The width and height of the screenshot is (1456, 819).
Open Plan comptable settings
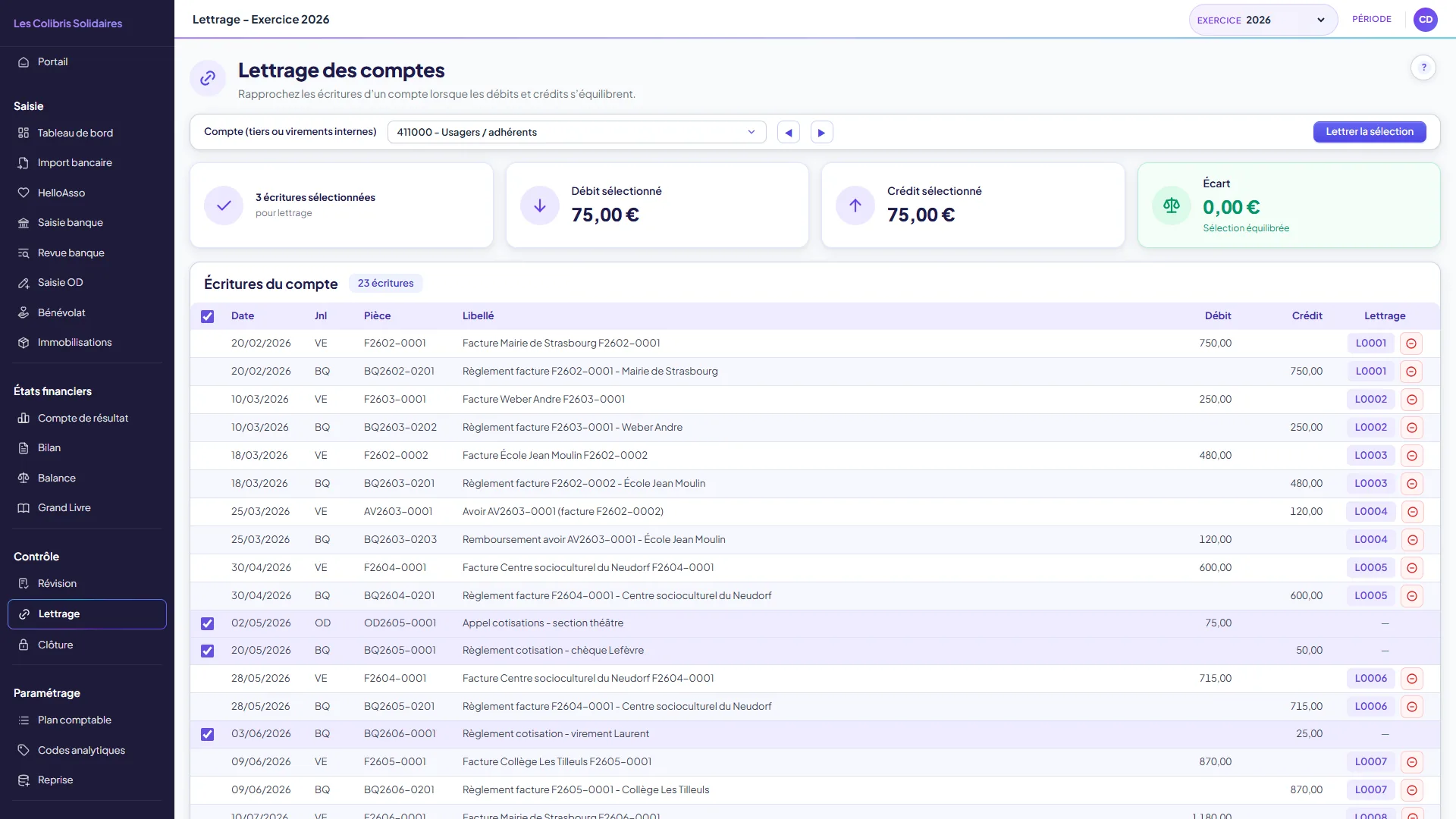[x=87, y=720]
